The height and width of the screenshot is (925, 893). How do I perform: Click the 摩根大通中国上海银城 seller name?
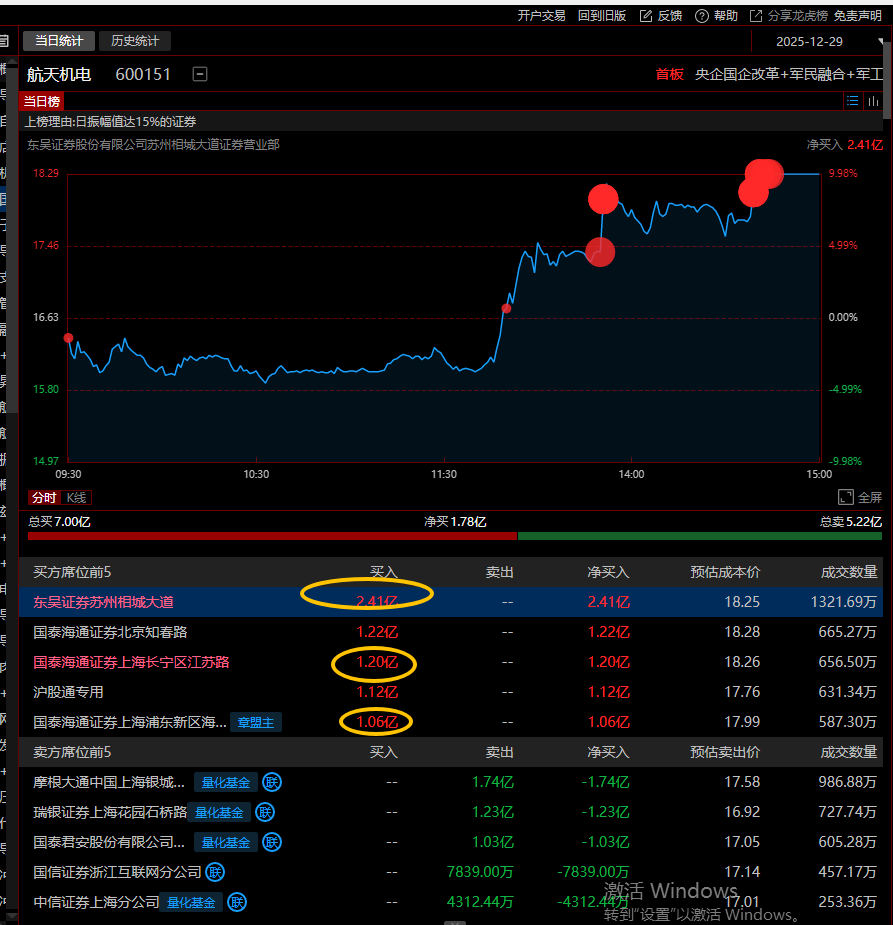tap(109, 782)
